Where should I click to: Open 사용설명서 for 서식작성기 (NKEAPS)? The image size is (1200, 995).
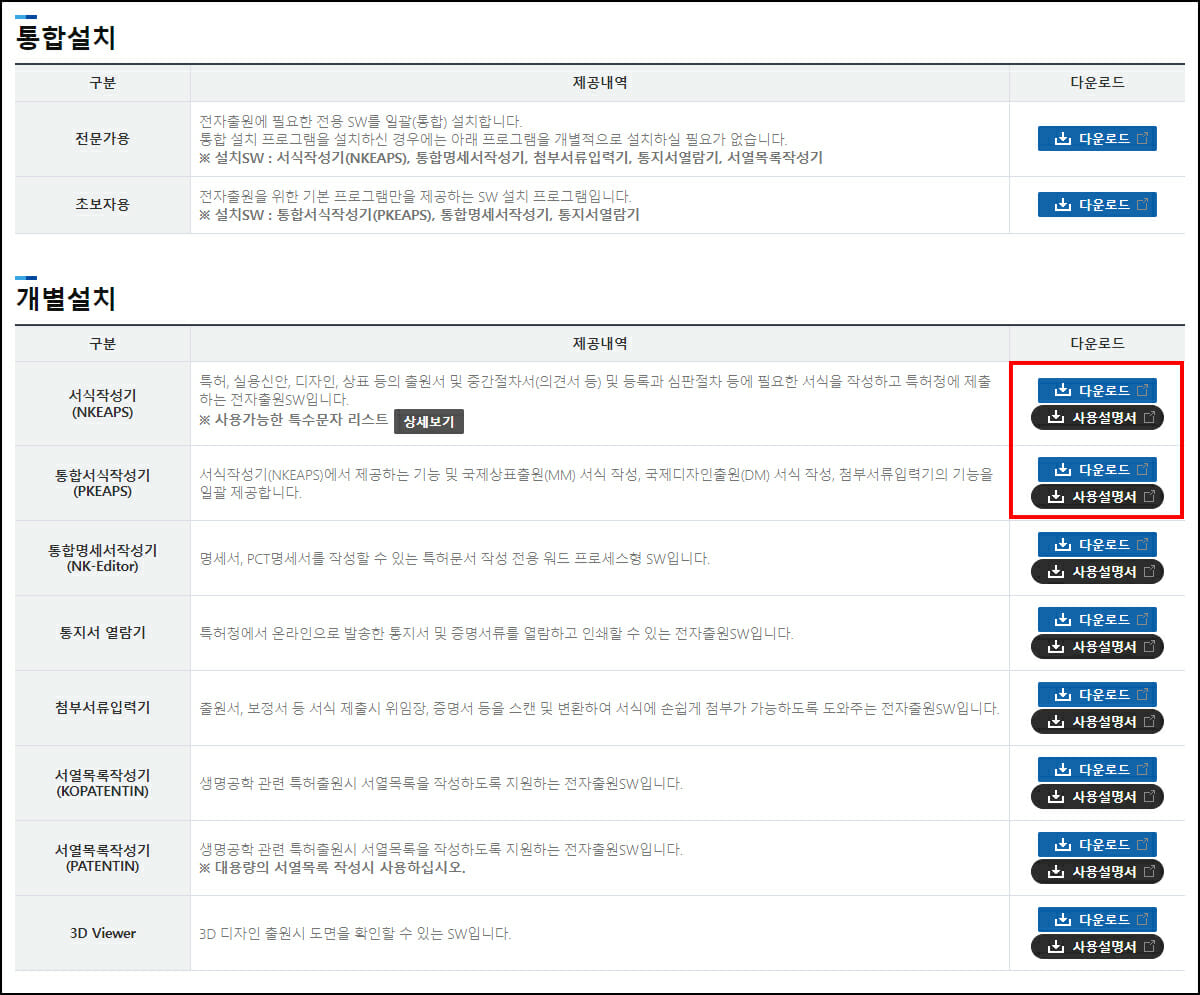click(x=1097, y=417)
